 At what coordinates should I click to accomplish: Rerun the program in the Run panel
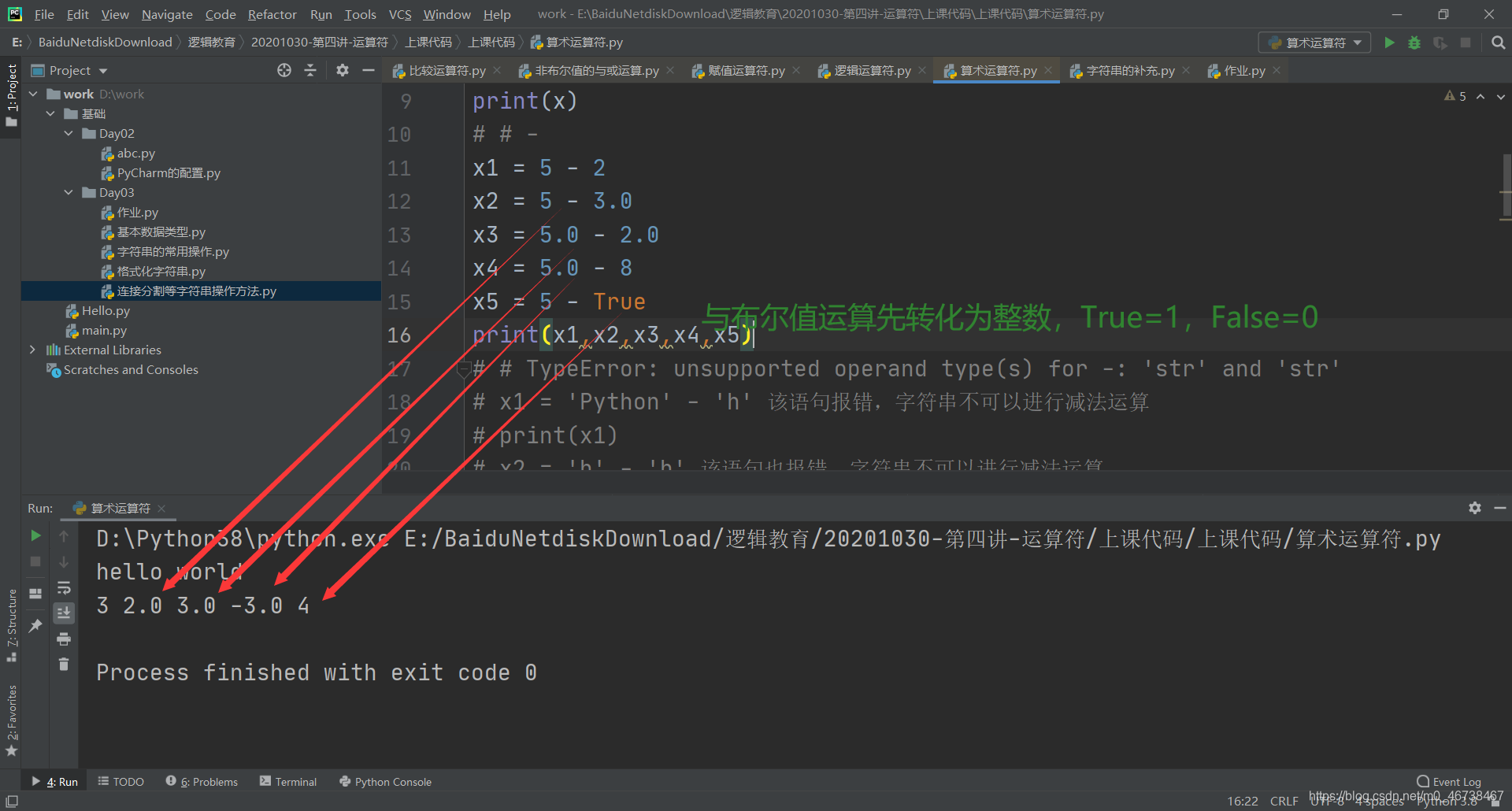click(35, 535)
